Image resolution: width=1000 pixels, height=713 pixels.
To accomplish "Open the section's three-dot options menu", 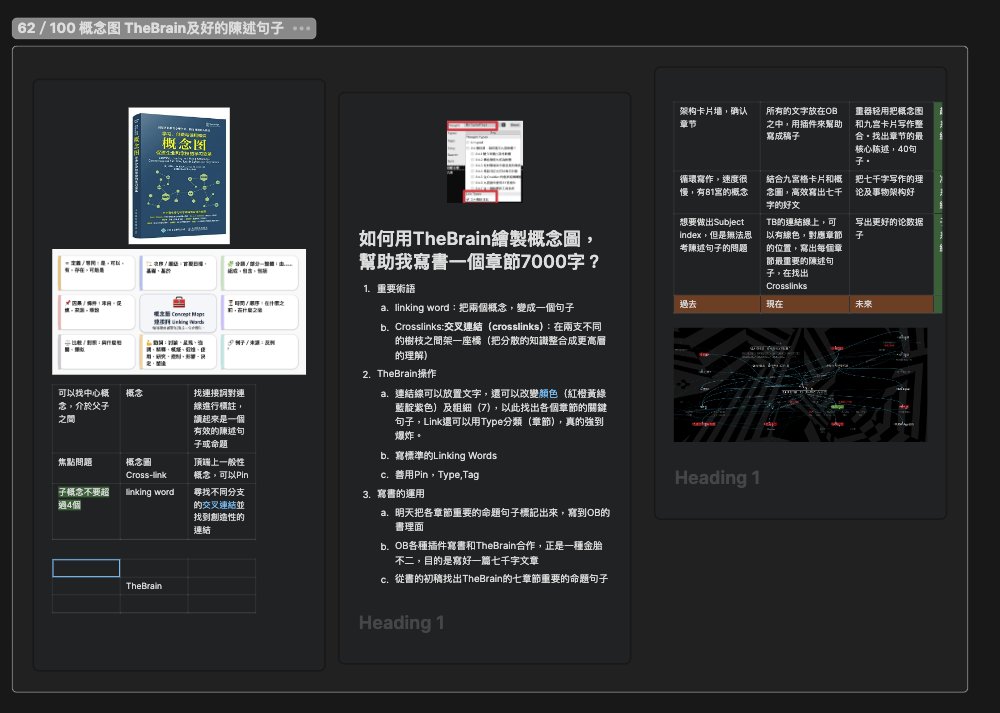I will click(302, 28).
